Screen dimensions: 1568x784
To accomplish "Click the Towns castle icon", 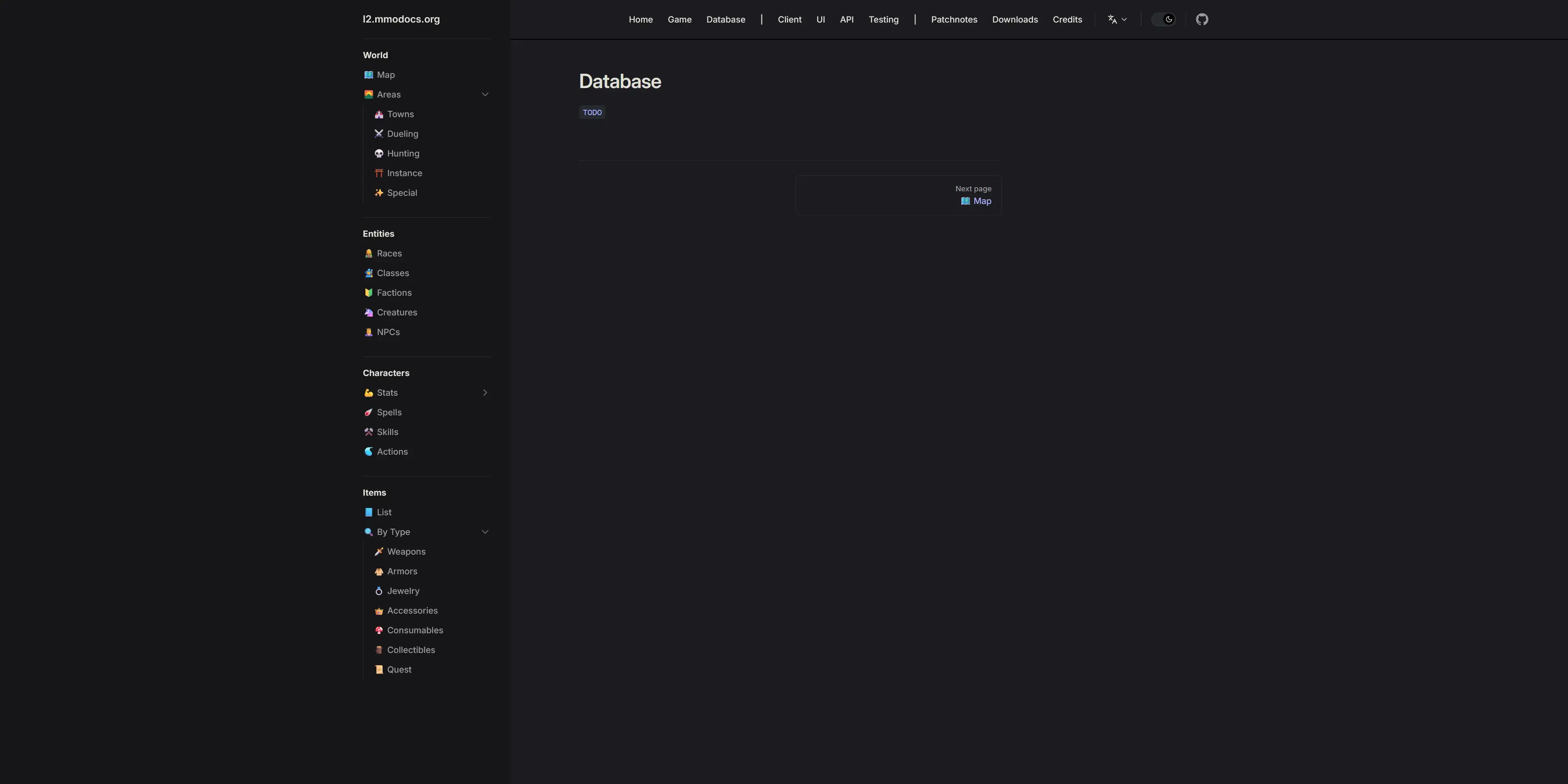I will 378,114.
